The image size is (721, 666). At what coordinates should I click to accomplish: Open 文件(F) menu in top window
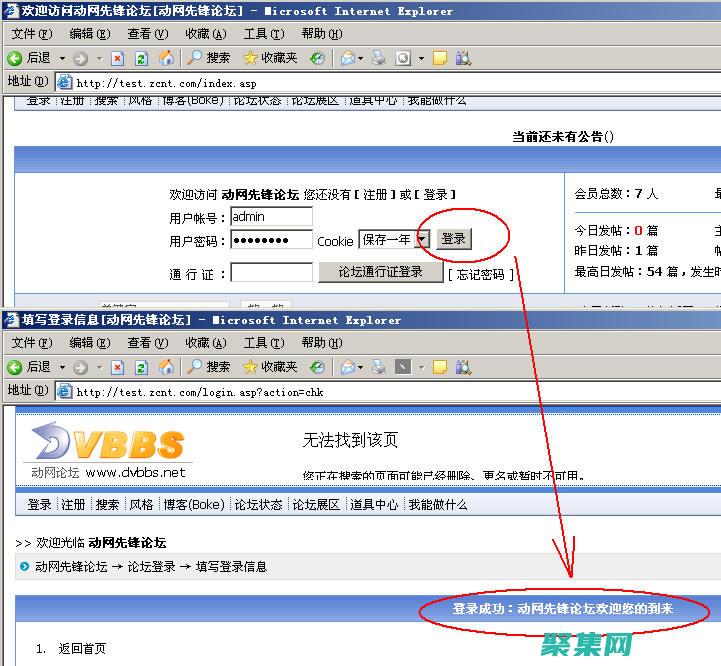[x=31, y=34]
